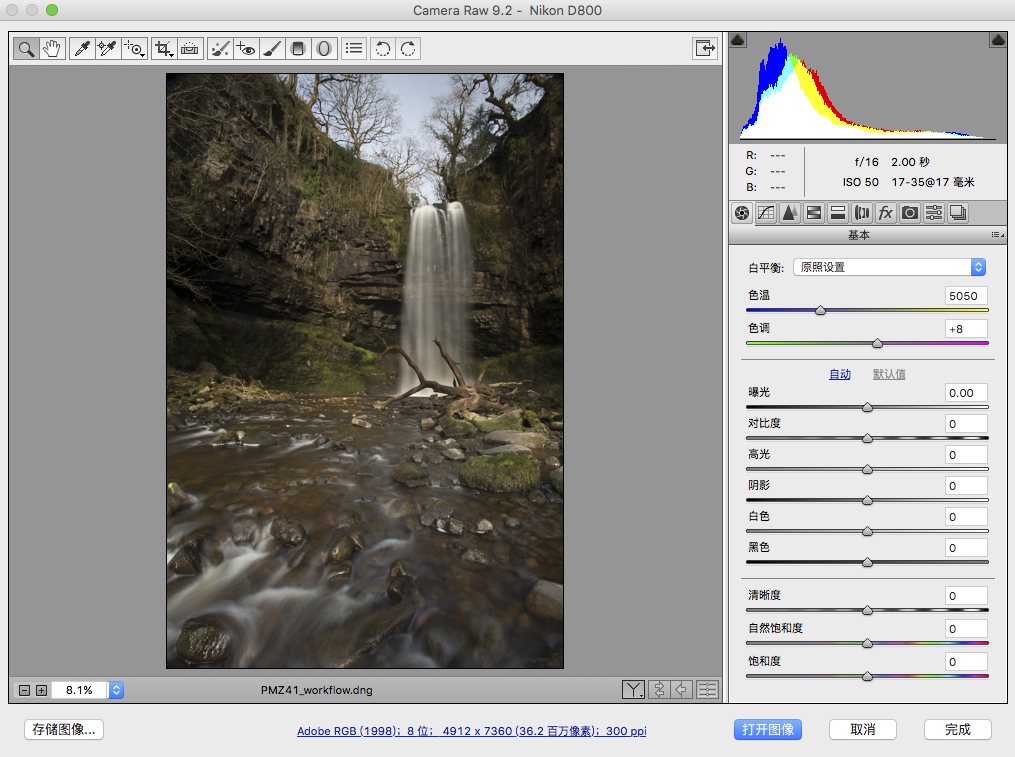Image resolution: width=1015 pixels, height=757 pixels.
Task: Open the Effects fx tab
Action: [885, 212]
